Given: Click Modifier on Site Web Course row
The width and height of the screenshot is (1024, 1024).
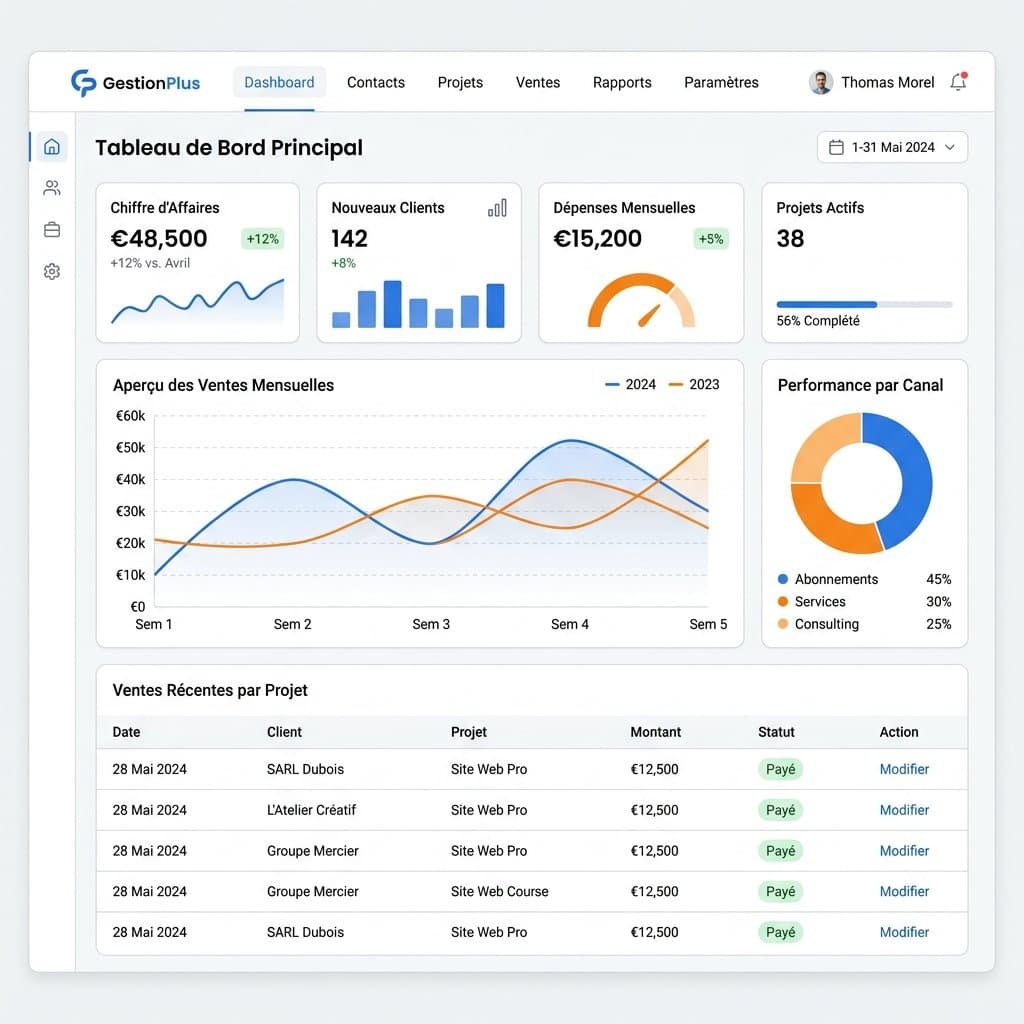Looking at the screenshot, I should click(904, 891).
